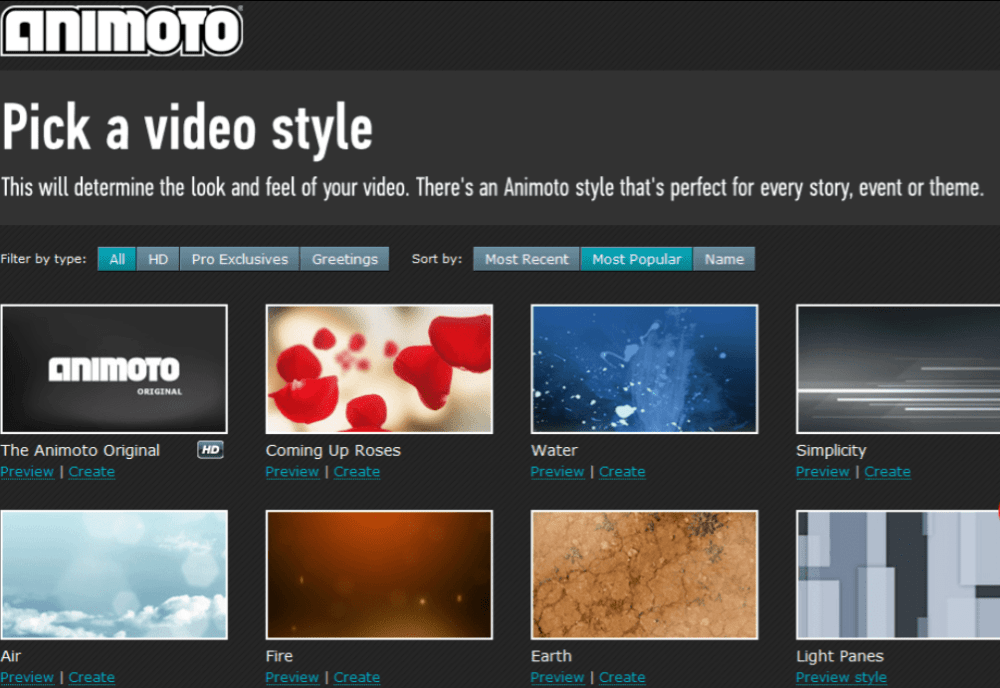Preview the Fire style

point(292,677)
